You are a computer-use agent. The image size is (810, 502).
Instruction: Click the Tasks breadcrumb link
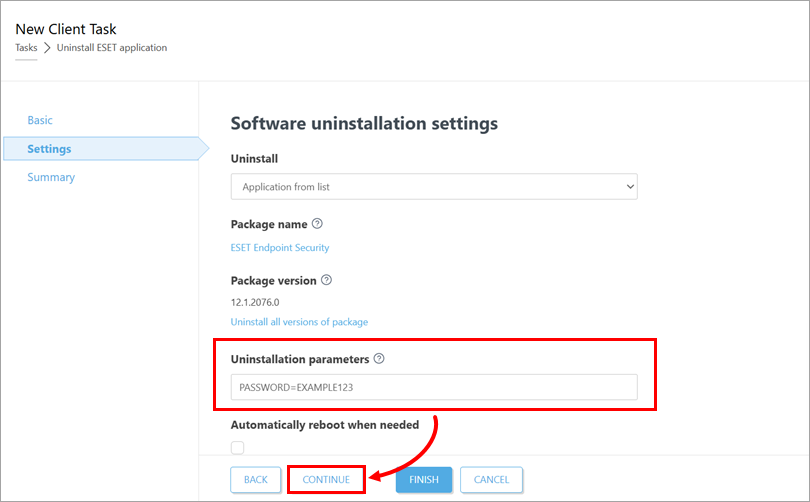[26, 48]
